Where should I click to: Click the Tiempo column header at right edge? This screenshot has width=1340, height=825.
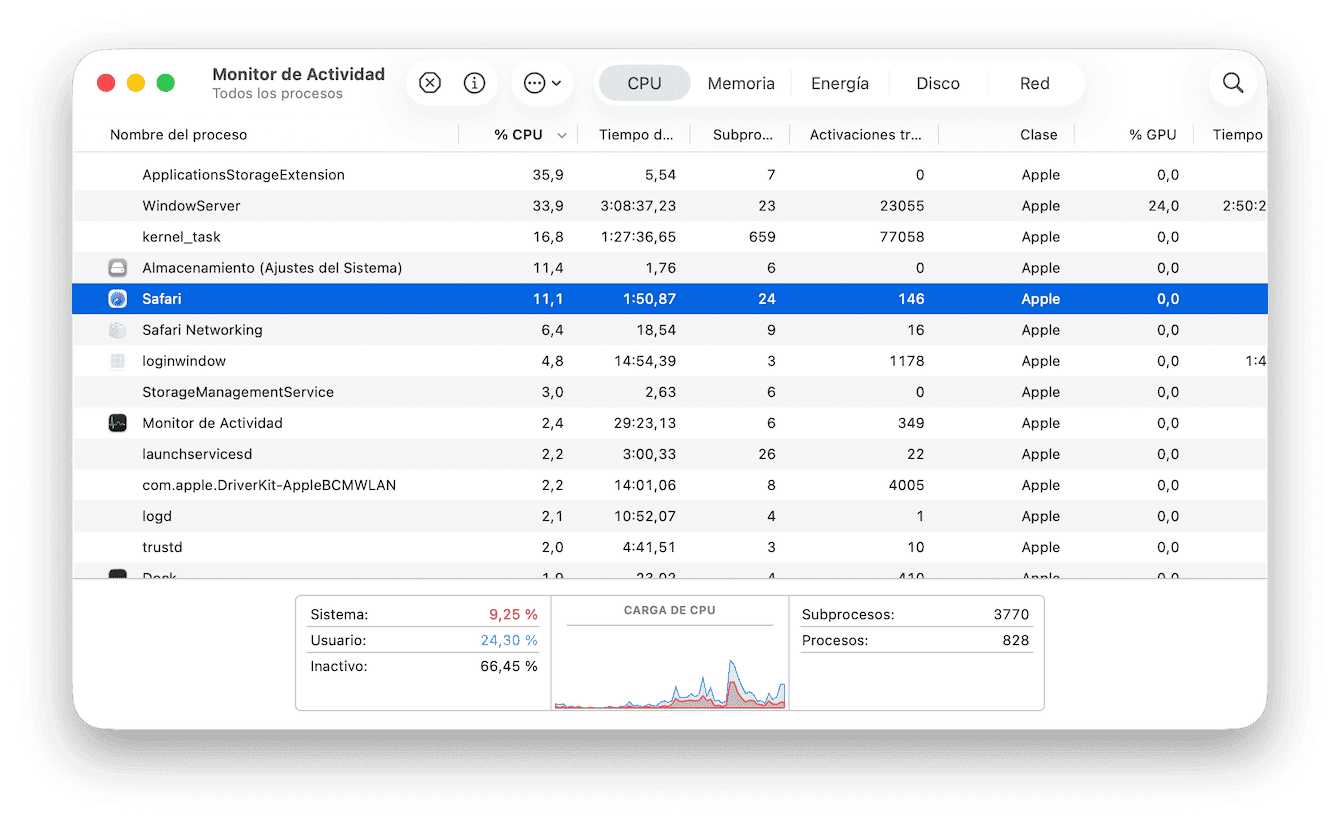(x=1238, y=134)
